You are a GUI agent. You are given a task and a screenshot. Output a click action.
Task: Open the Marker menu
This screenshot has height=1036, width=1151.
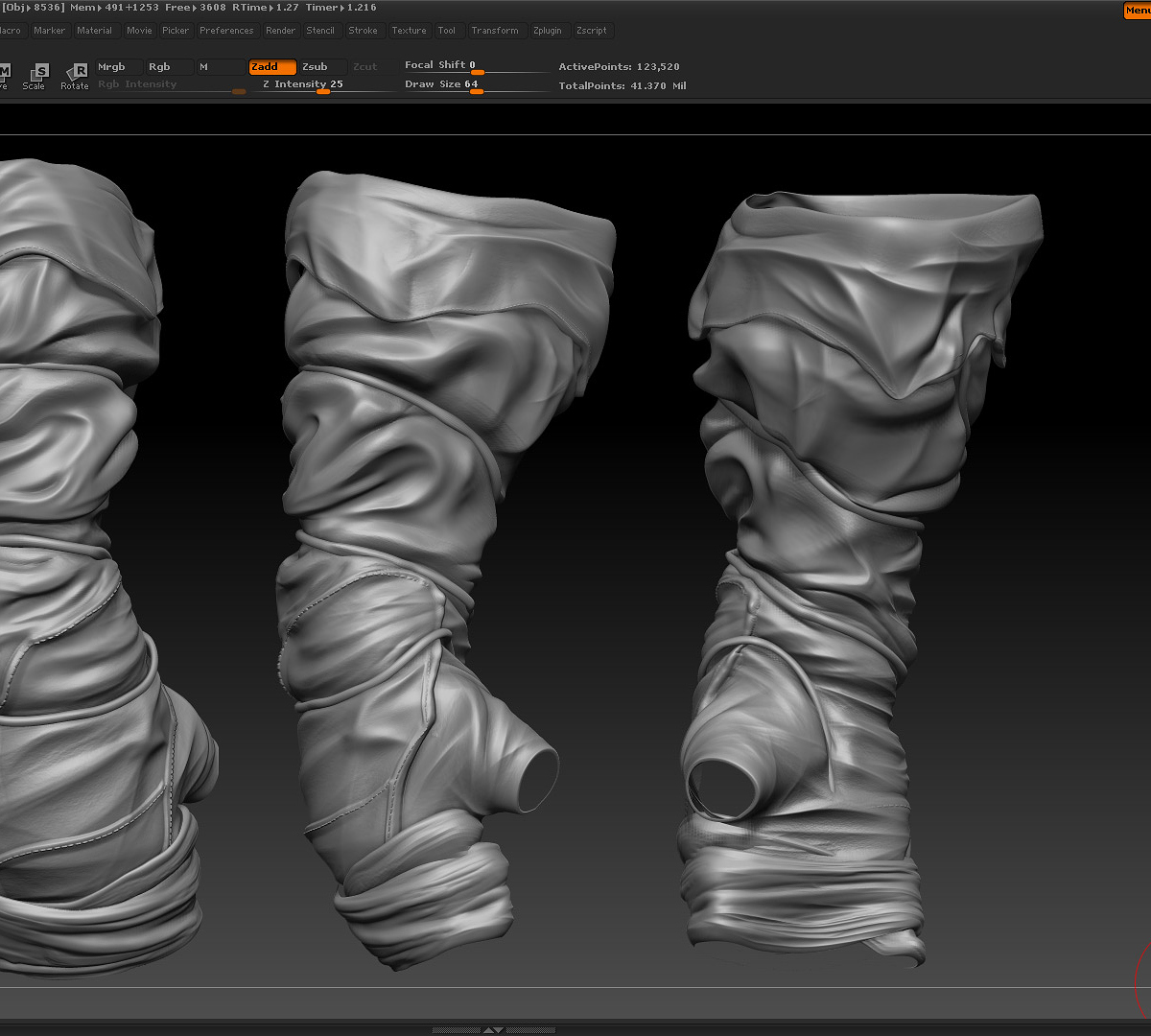point(50,31)
